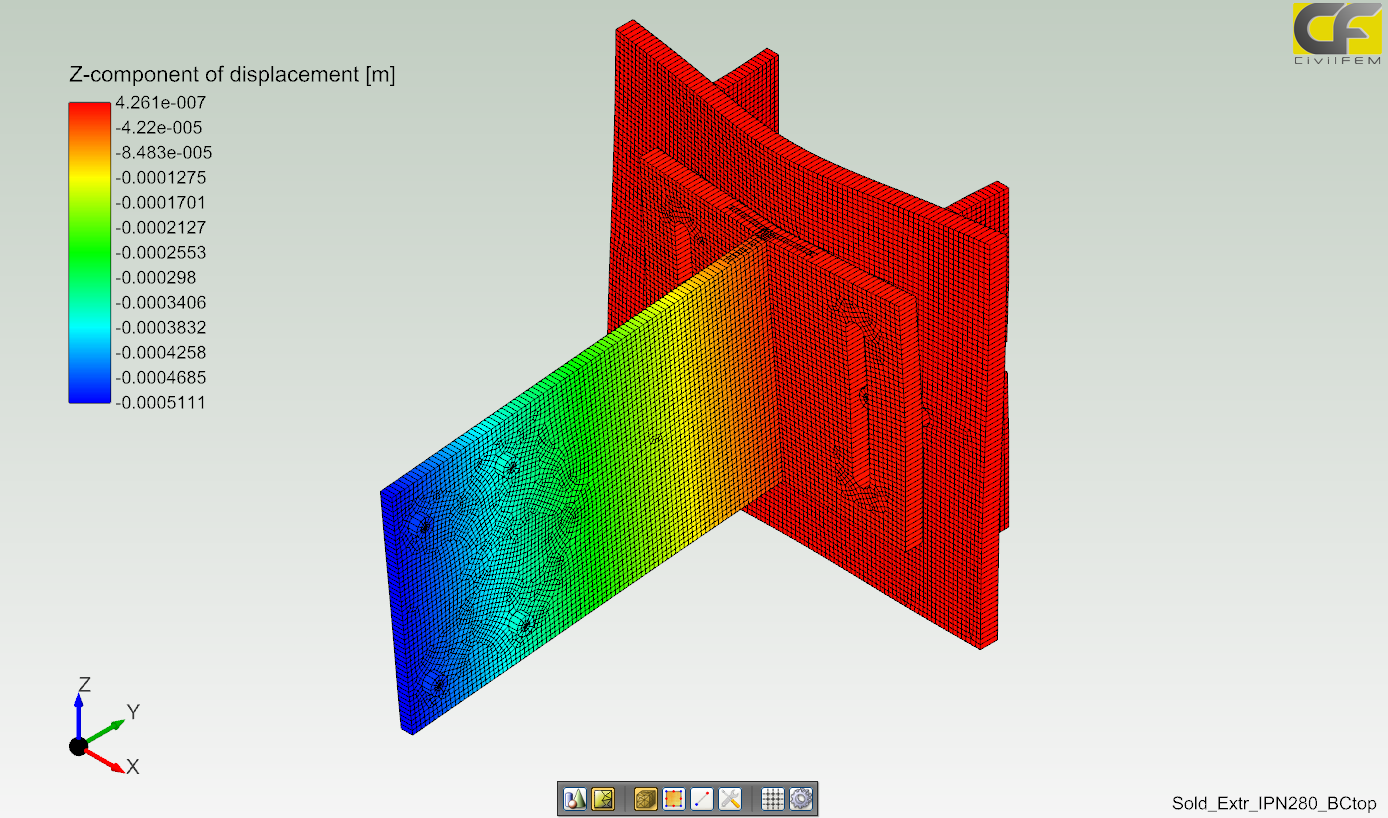Click the blue Z axis arrow
This screenshot has height=818, width=1388.
79,708
